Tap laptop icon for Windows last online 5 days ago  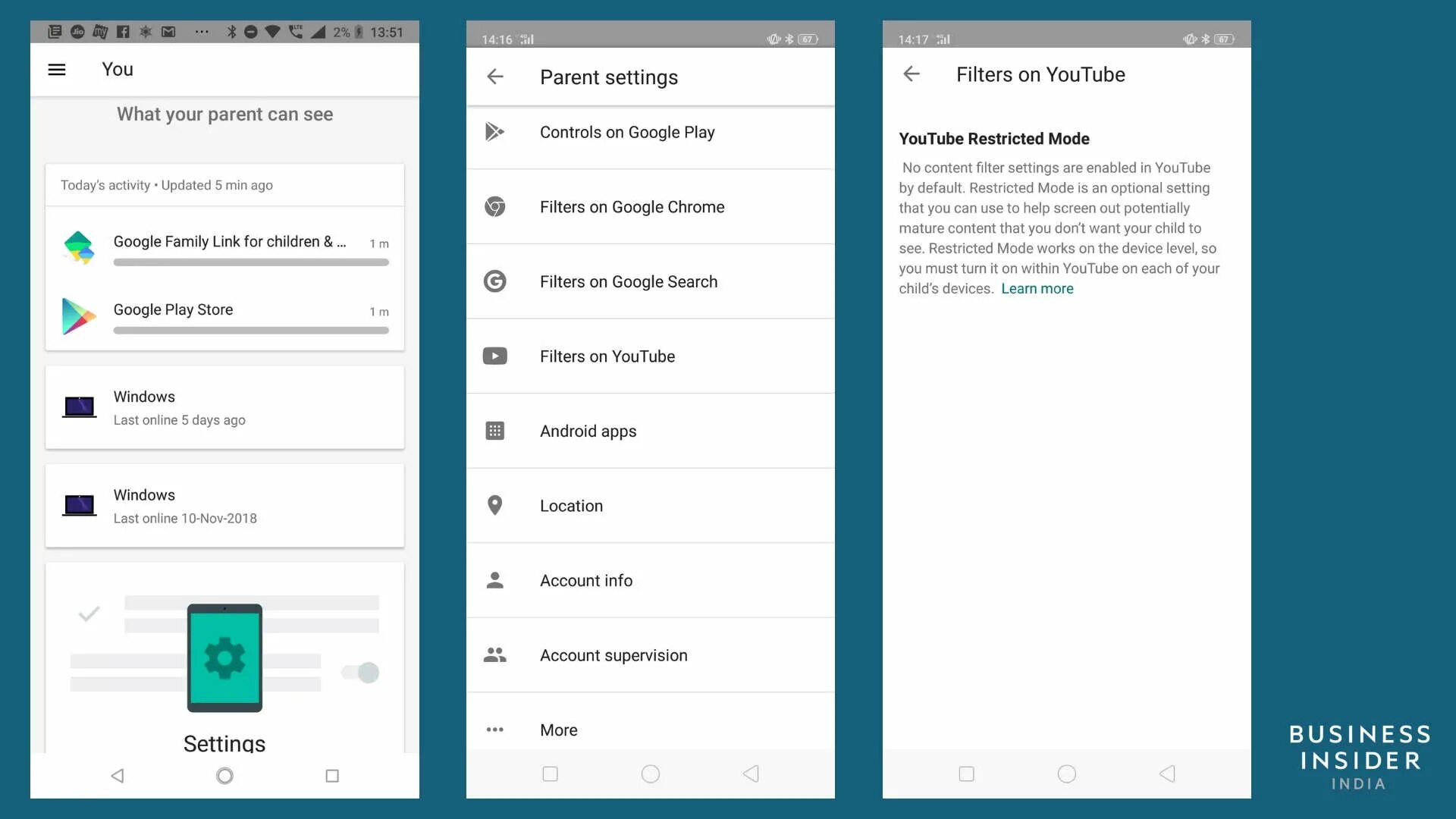79,407
